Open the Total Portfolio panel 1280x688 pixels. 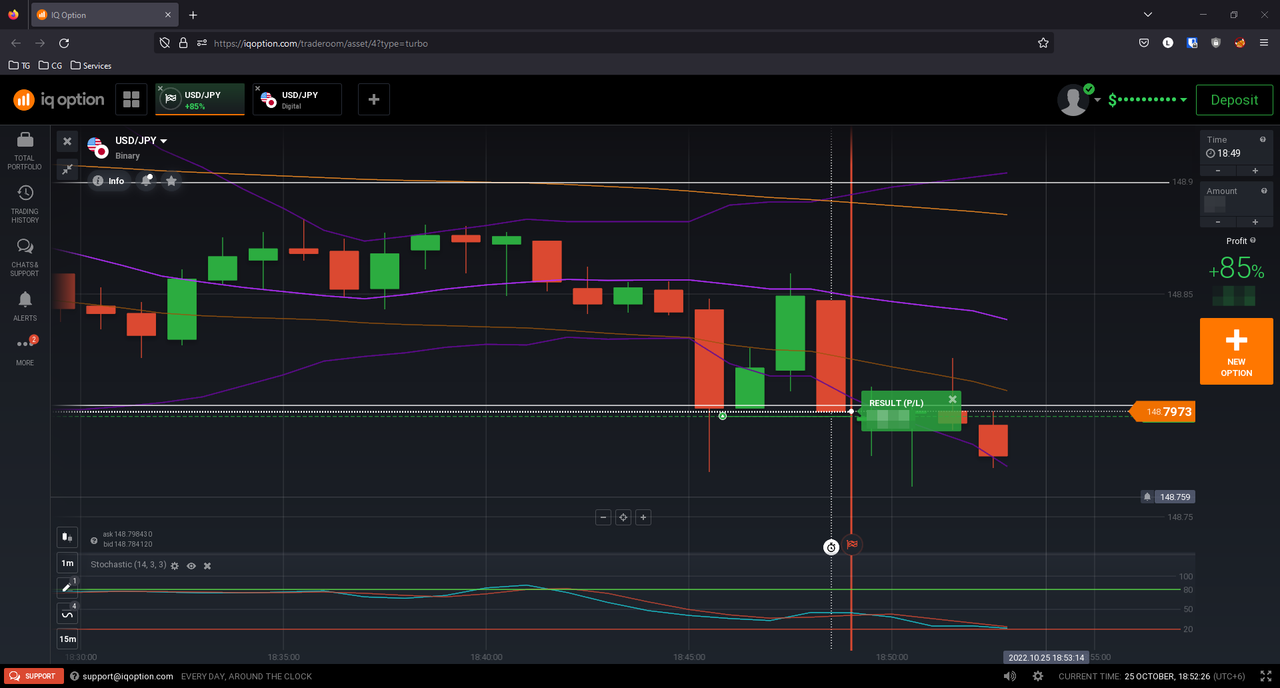pos(25,151)
